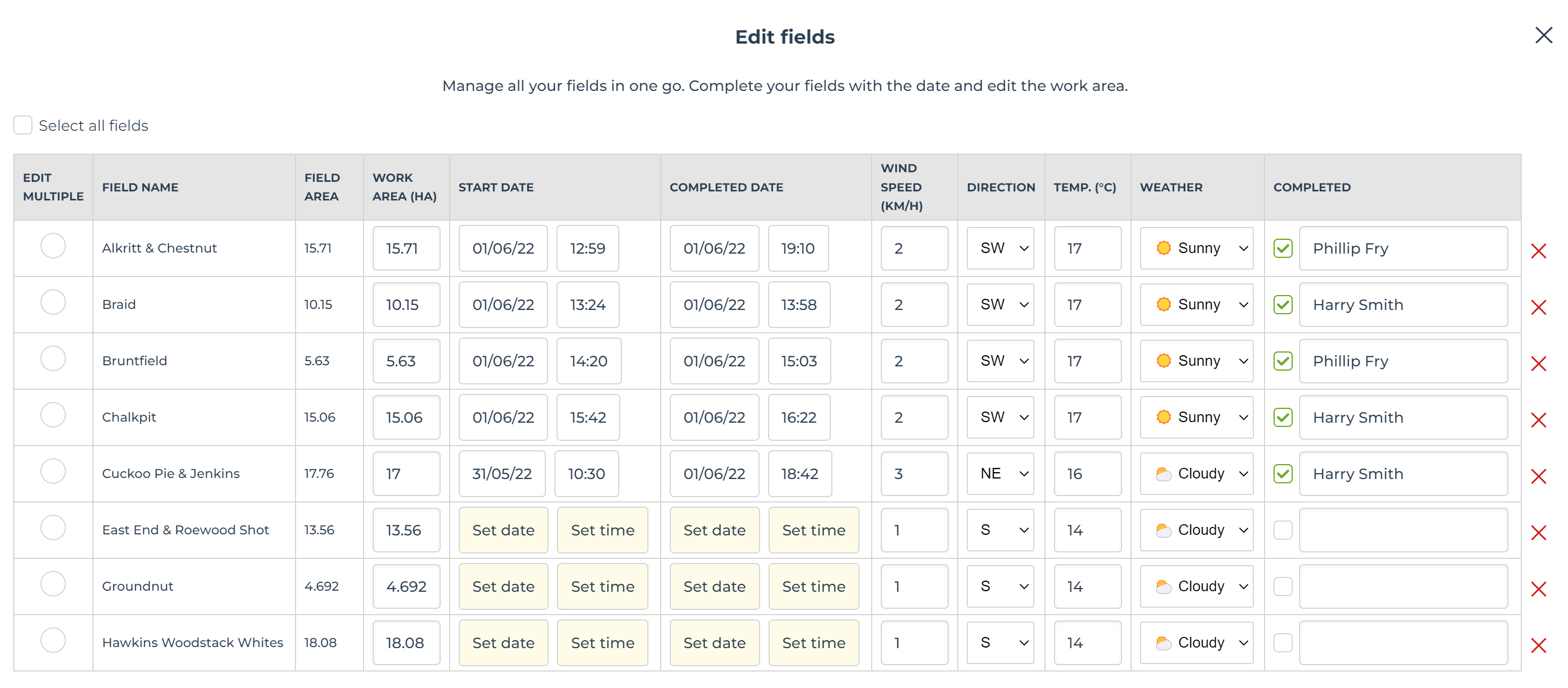Image resolution: width=1568 pixels, height=688 pixels.
Task: Check the Select all fields checkbox
Action: point(23,125)
